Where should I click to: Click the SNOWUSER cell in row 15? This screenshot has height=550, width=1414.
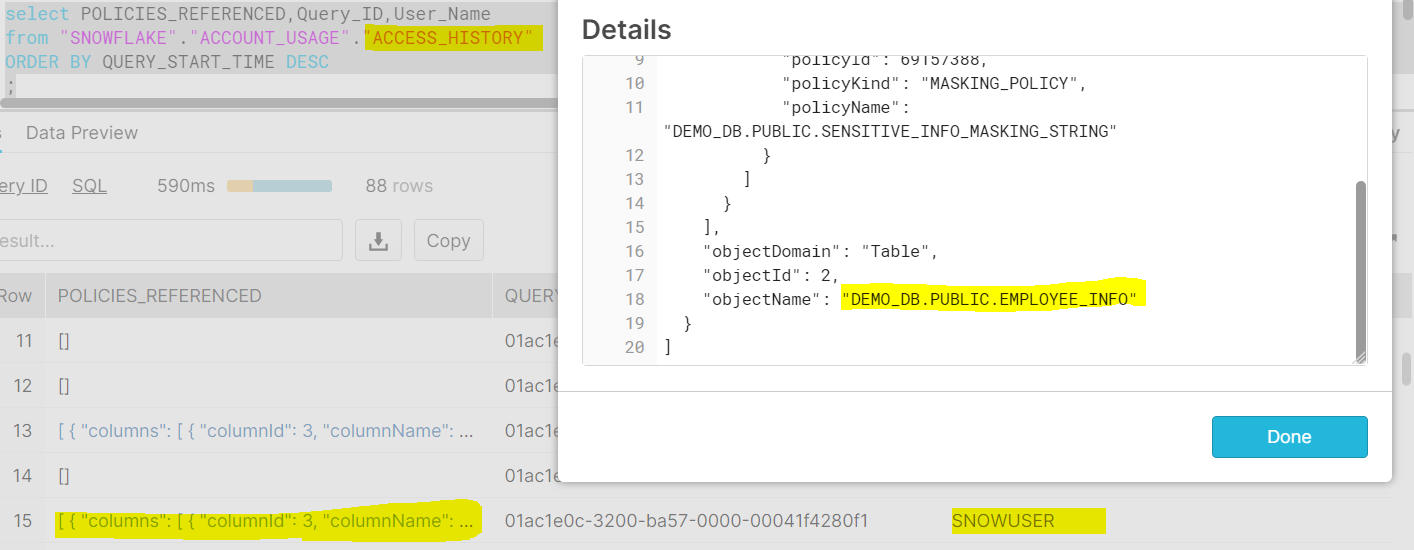tap(1002, 521)
